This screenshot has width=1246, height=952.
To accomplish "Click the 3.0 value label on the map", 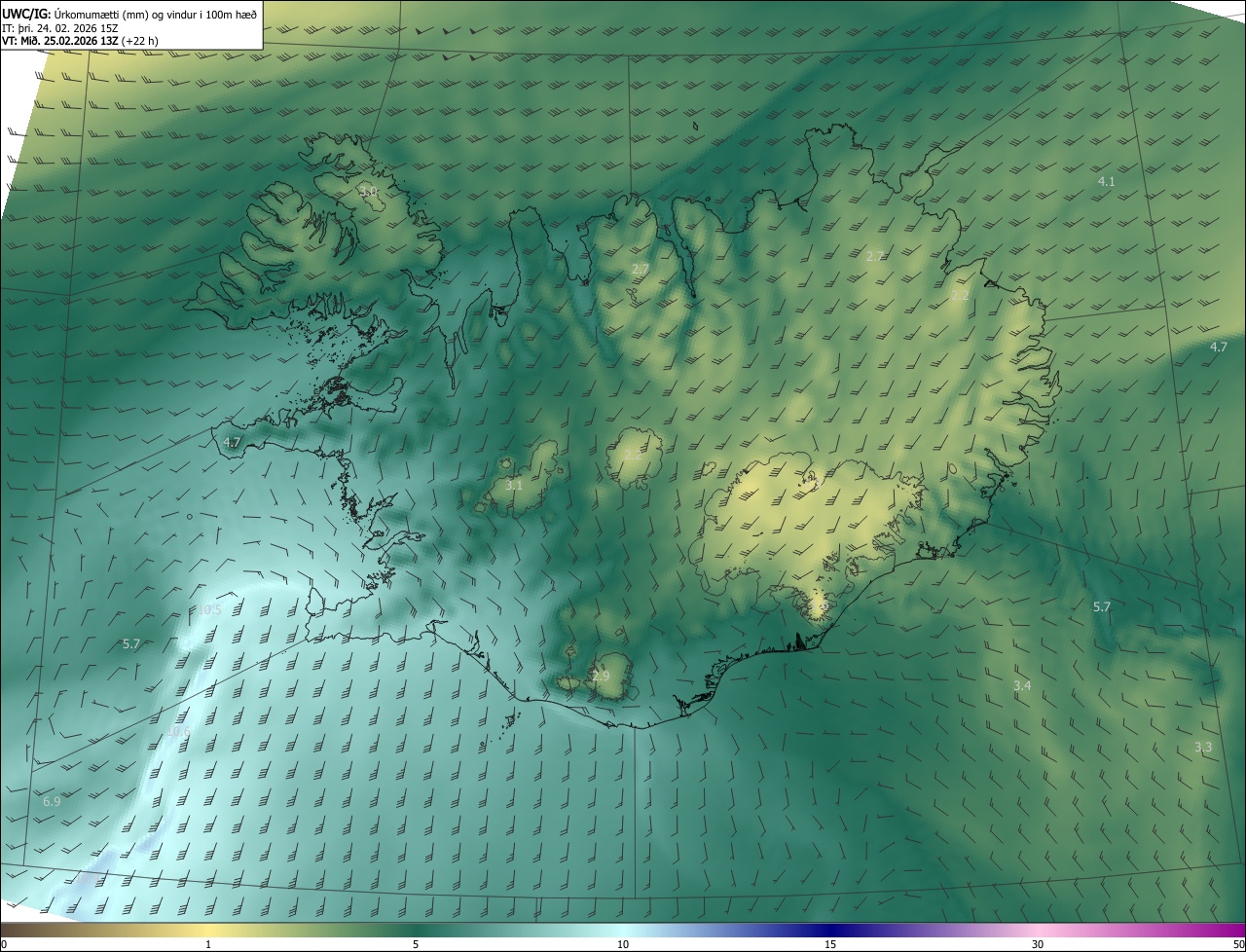I will (x=368, y=192).
